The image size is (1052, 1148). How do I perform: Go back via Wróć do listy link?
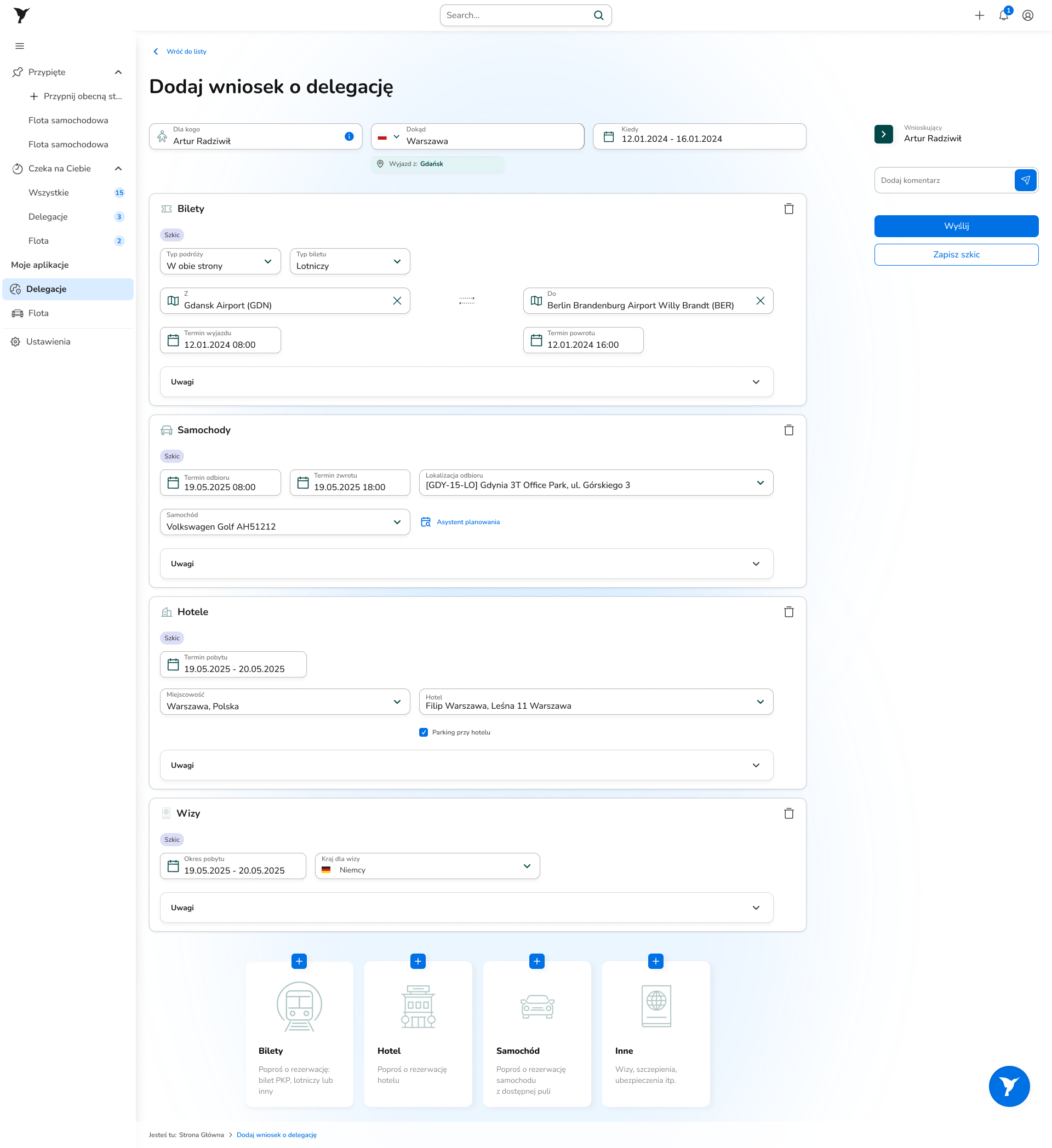[180, 51]
